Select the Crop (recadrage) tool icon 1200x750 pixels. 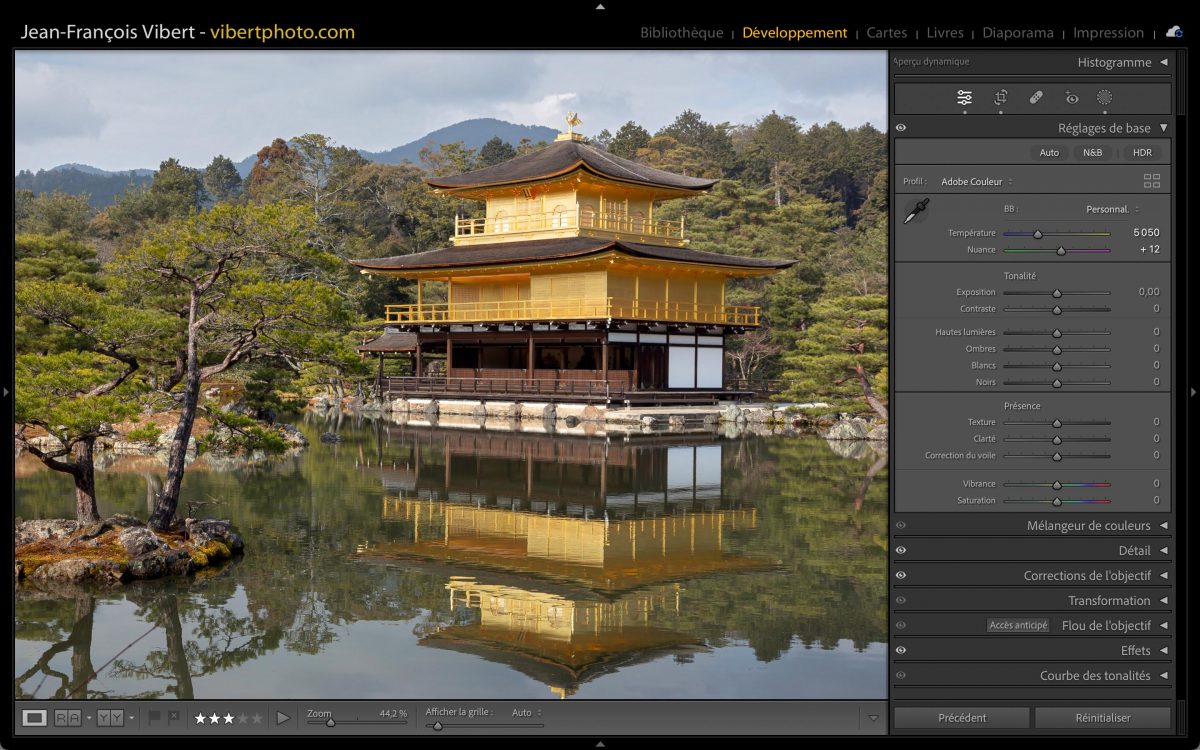coord(1000,97)
